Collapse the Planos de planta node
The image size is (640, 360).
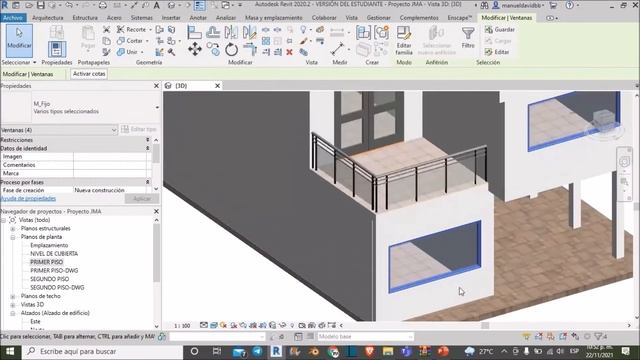click(x=13, y=237)
